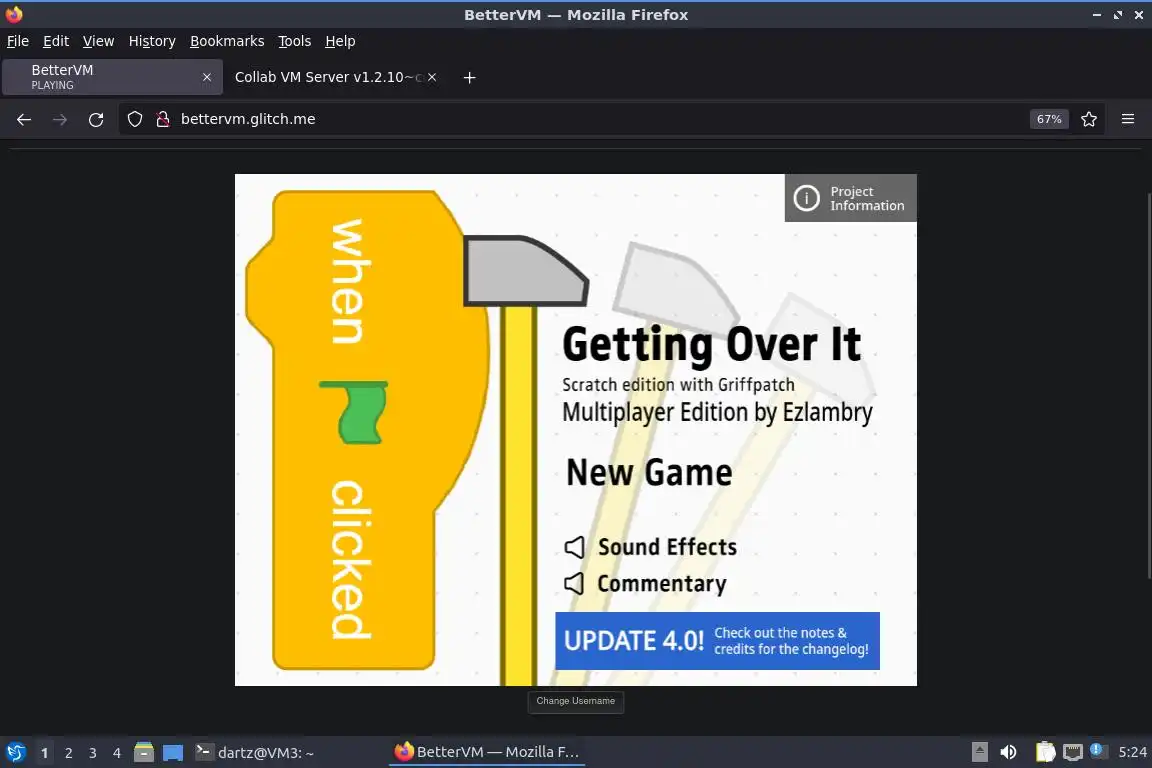Viewport: 1152px width, 768px height.
Task: Open the Bookmarks menu
Action: 227,41
